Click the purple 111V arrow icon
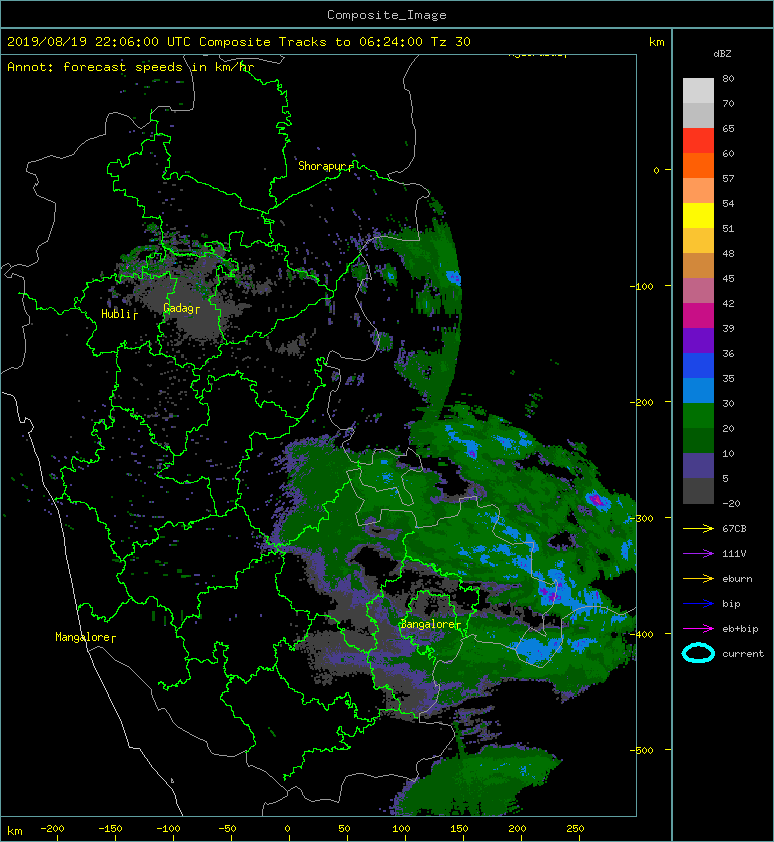774x842 pixels. [698, 554]
